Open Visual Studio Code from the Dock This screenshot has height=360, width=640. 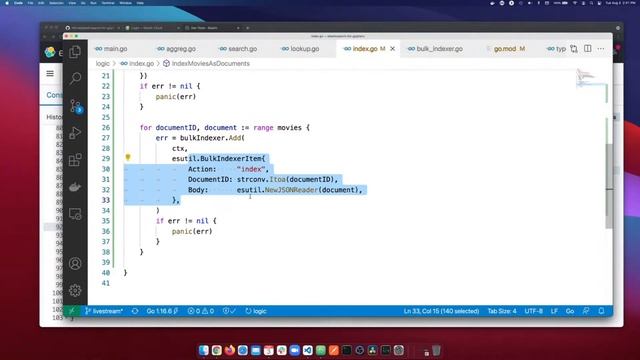point(307,350)
